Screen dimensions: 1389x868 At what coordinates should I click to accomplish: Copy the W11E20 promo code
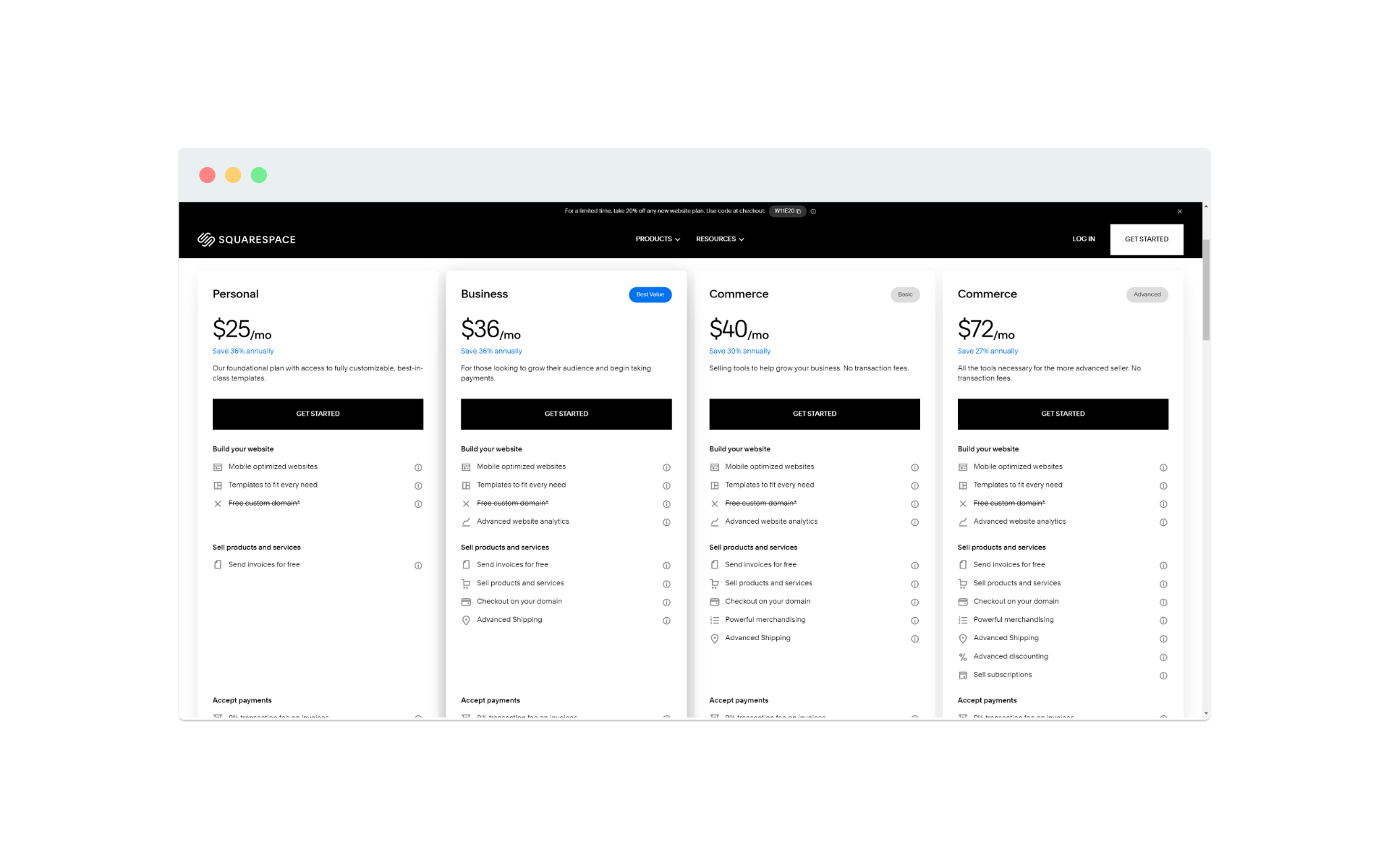787,211
